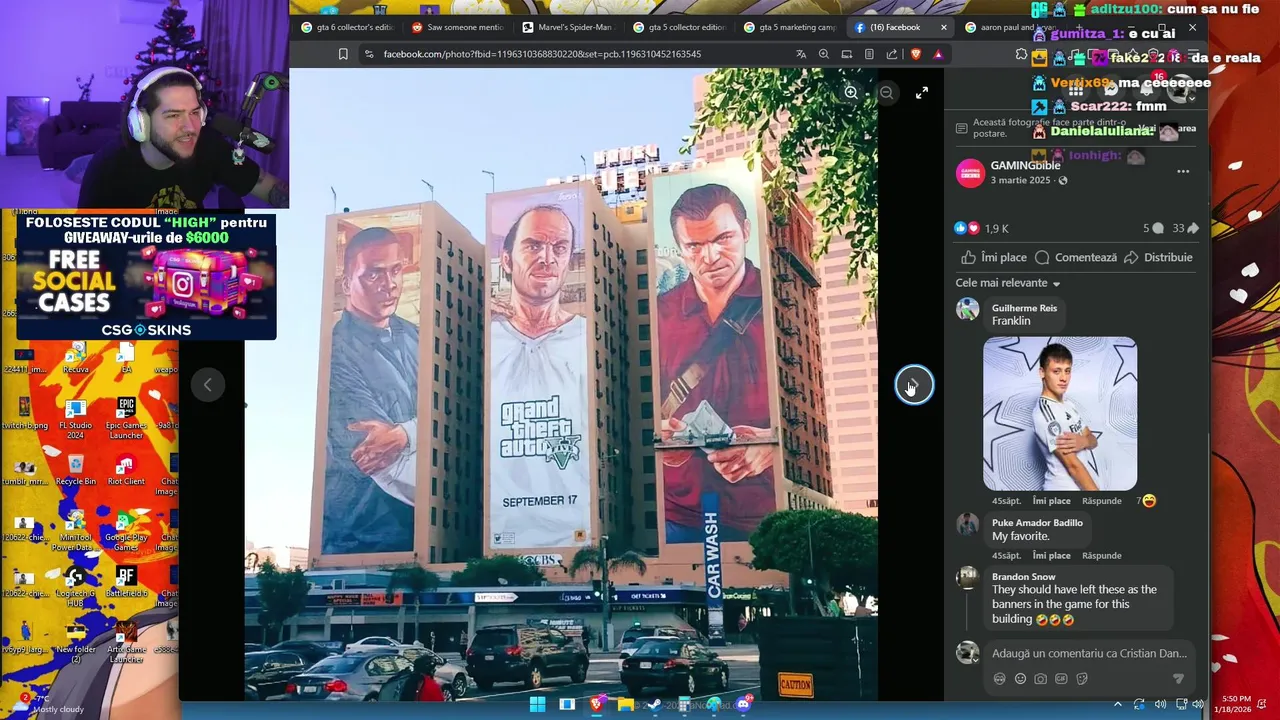Screen dimensions: 1280x720
Task: Open MiniTool Power Data desktop shortcut
Action: (75, 530)
